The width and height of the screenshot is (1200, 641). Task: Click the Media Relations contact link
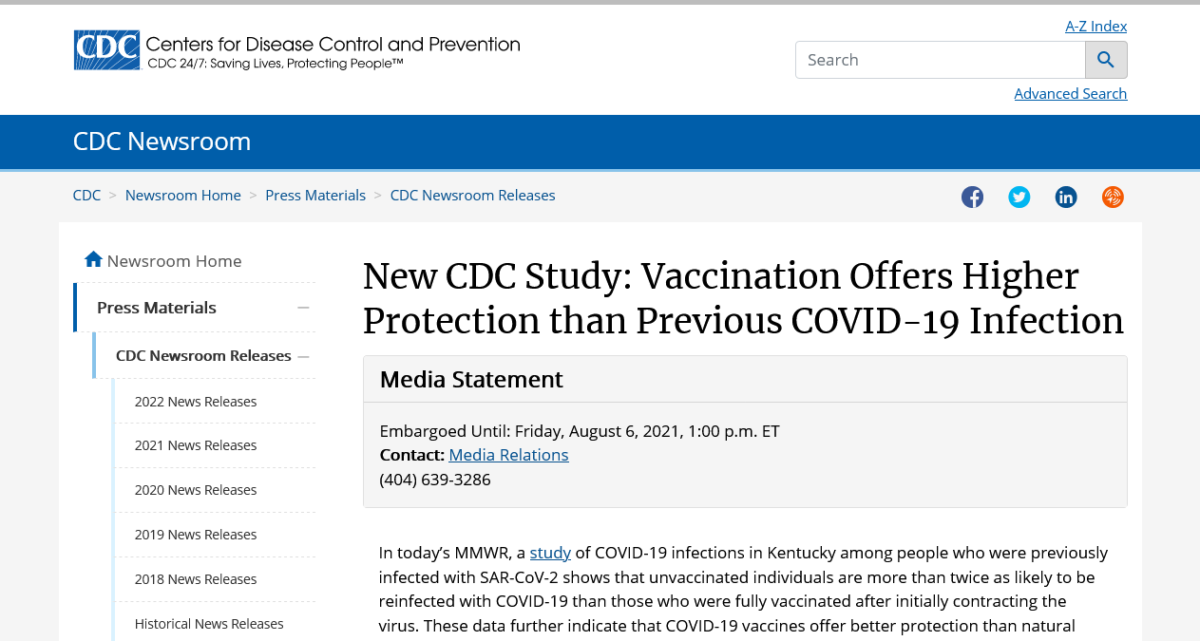coord(508,455)
